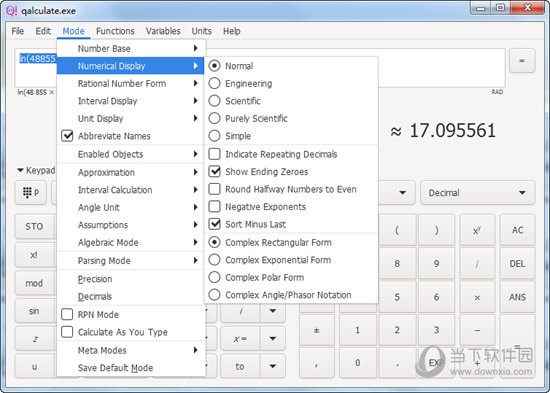Viewport: 550px width, 393px height.
Task: Expand the Meta Modes submenu
Action: pyautogui.click(x=130, y=350)
